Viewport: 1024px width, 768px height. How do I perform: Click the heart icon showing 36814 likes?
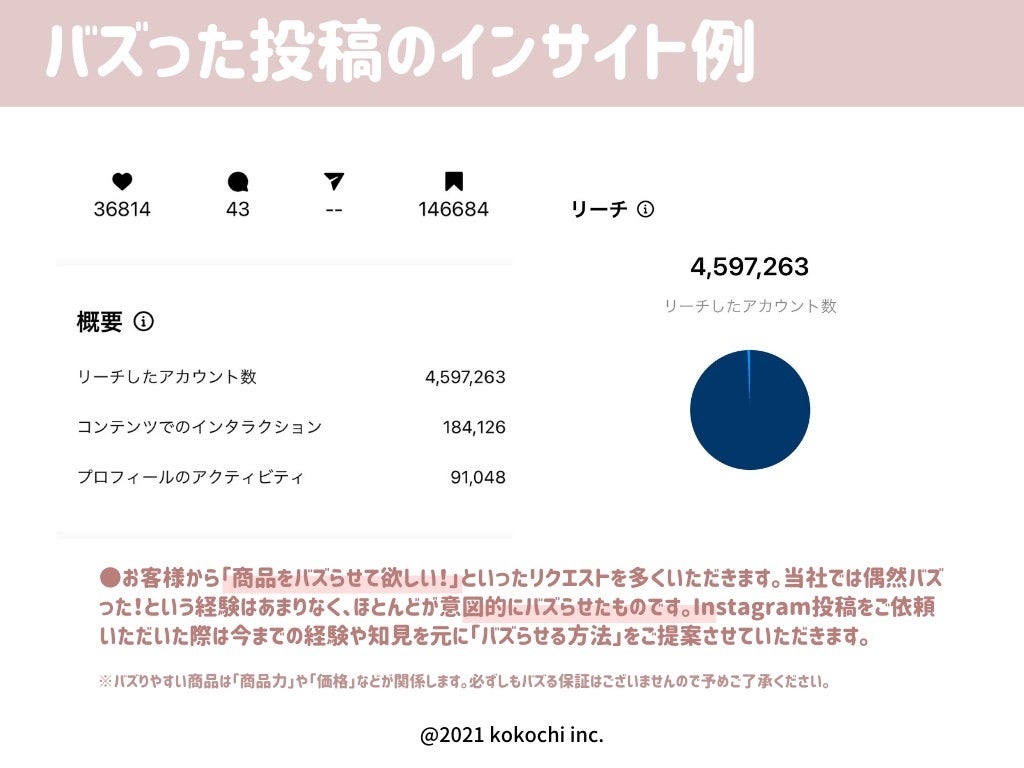pyautogui.click(x=120, y=181)
